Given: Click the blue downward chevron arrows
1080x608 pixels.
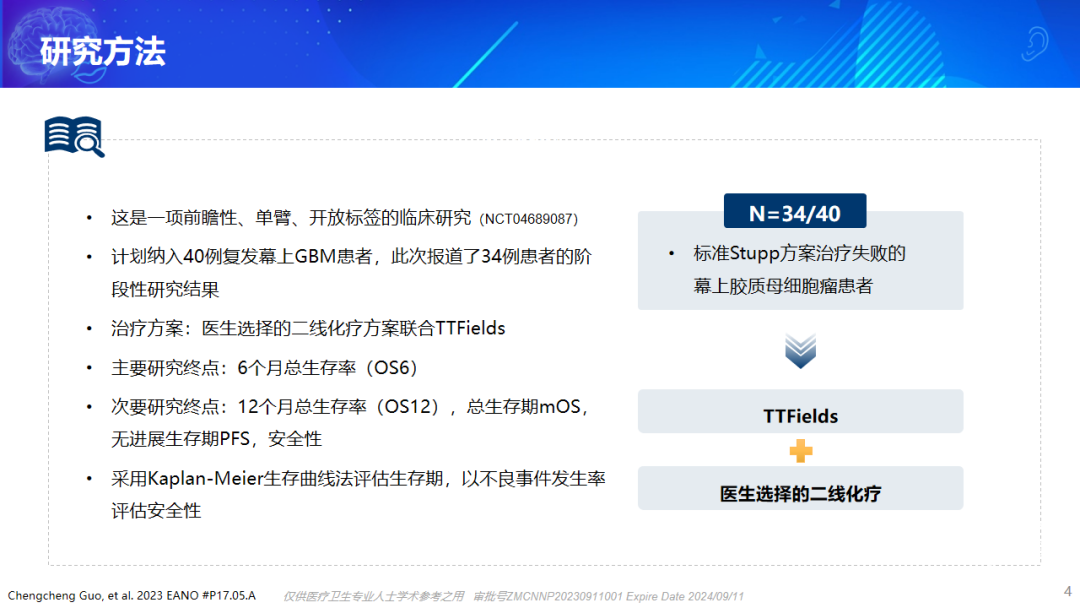Looking at the screenshot, I should [x=800, y=350].
